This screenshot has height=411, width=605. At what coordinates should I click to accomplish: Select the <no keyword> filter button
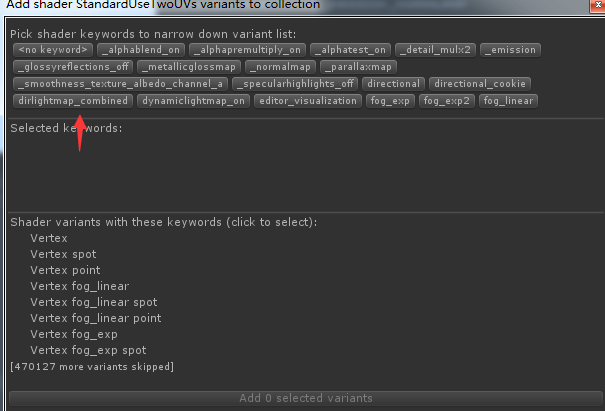[x=53, y=50]
